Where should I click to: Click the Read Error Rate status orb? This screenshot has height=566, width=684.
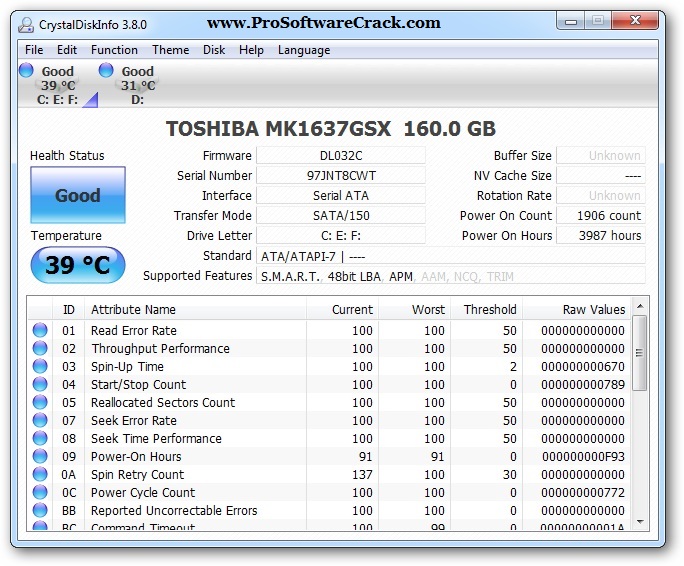pyautogui.click(x=40, y=330)
